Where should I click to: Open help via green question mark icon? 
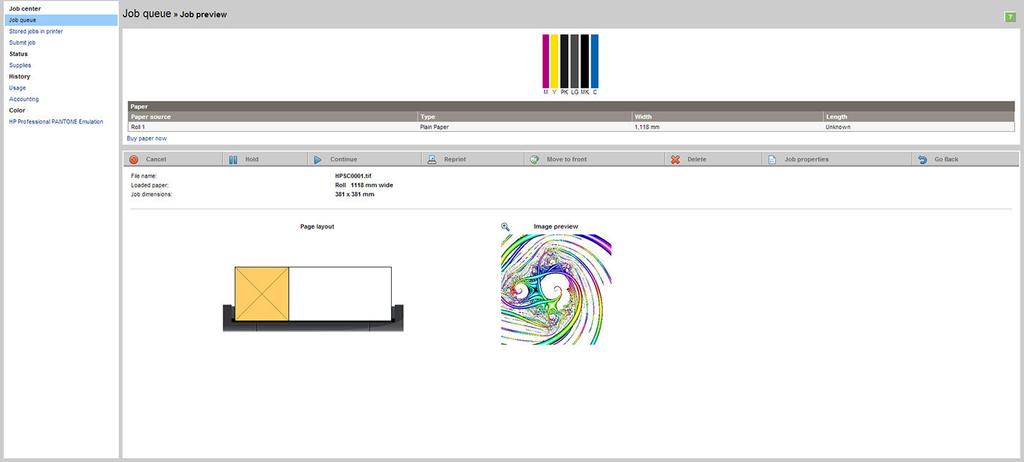pos(1010,17)
